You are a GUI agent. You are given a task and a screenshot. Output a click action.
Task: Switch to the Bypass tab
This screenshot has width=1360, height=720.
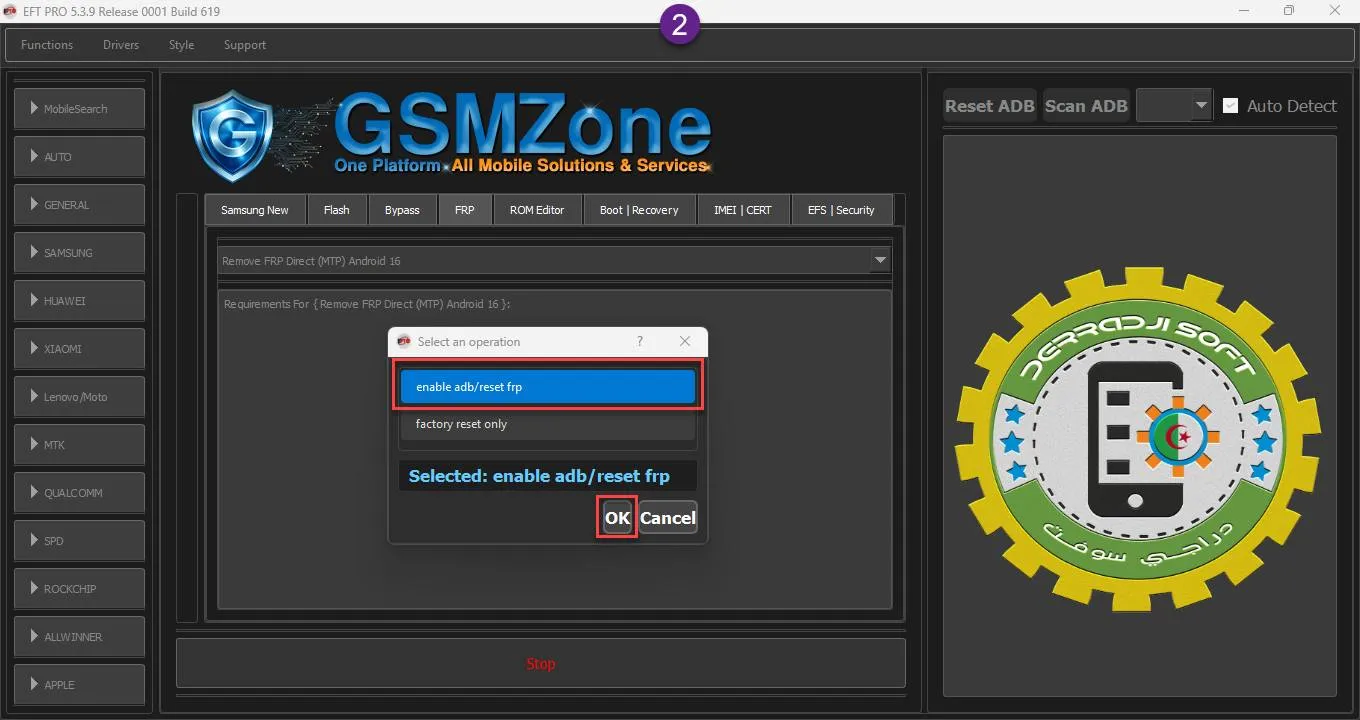pyautogui.click(x=402, y=210)
